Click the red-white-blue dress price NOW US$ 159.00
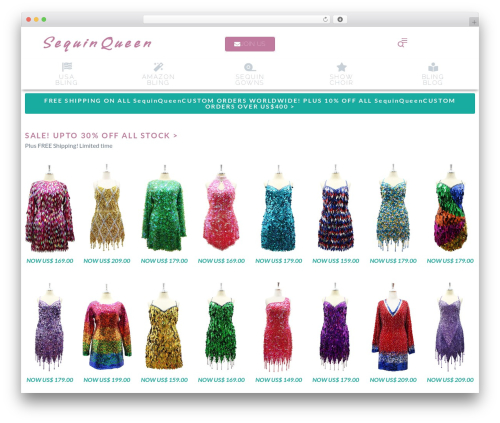The height and width of the screenshot is (423, 500). point(336,261)
